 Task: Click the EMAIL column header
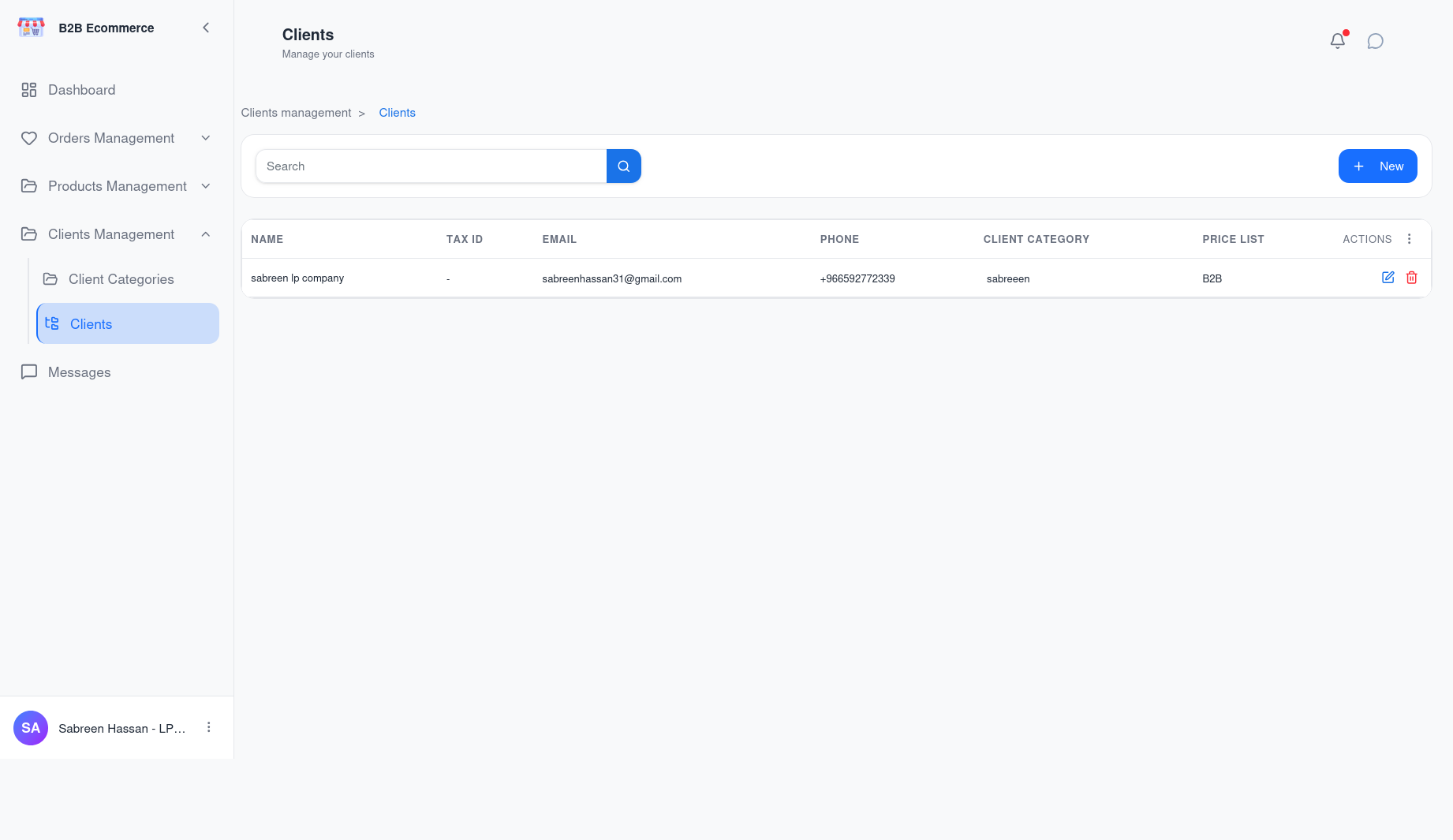click(559, 239)
